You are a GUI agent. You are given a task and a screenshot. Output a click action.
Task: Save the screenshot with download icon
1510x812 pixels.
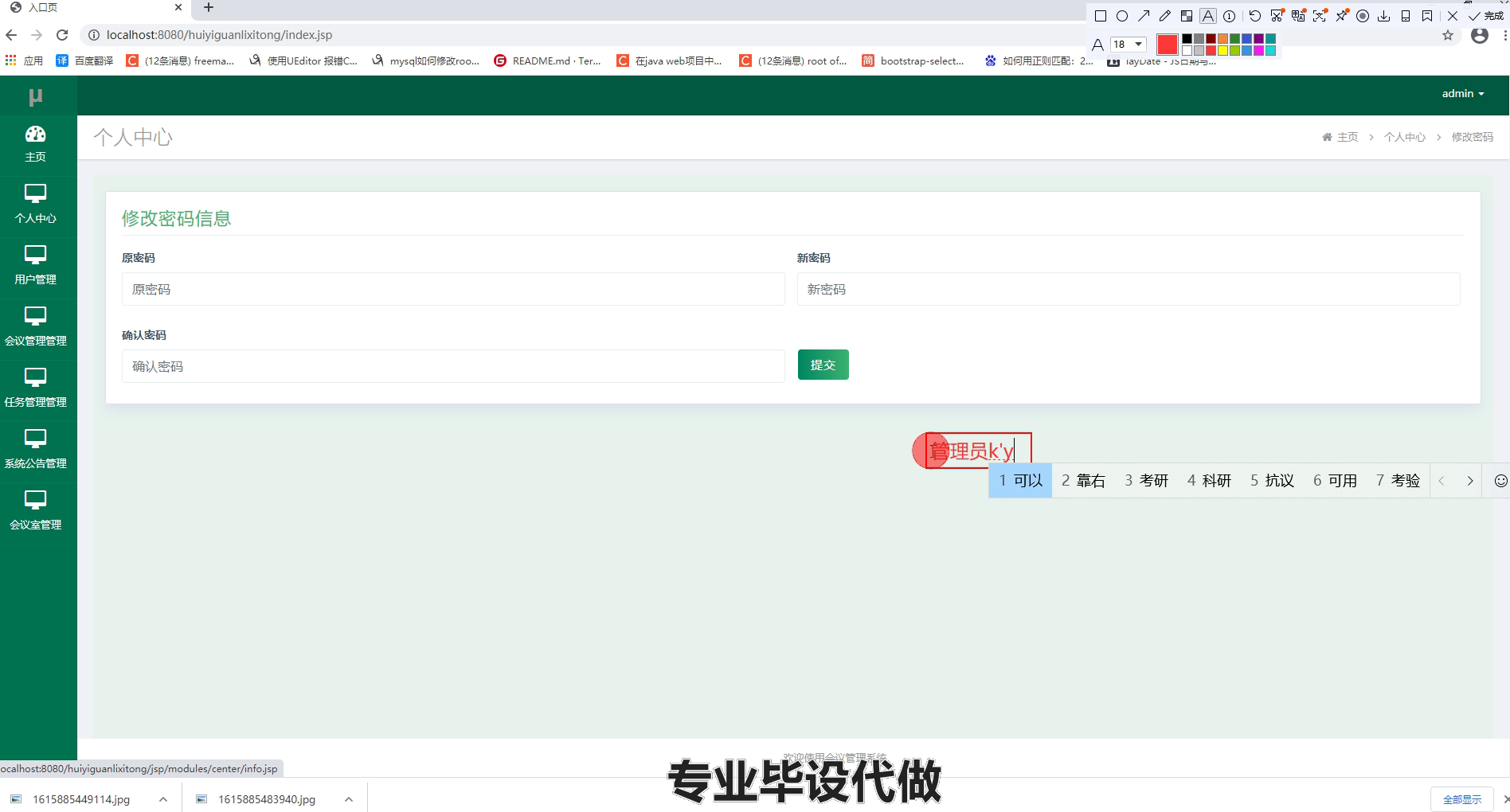(1384, 16)
